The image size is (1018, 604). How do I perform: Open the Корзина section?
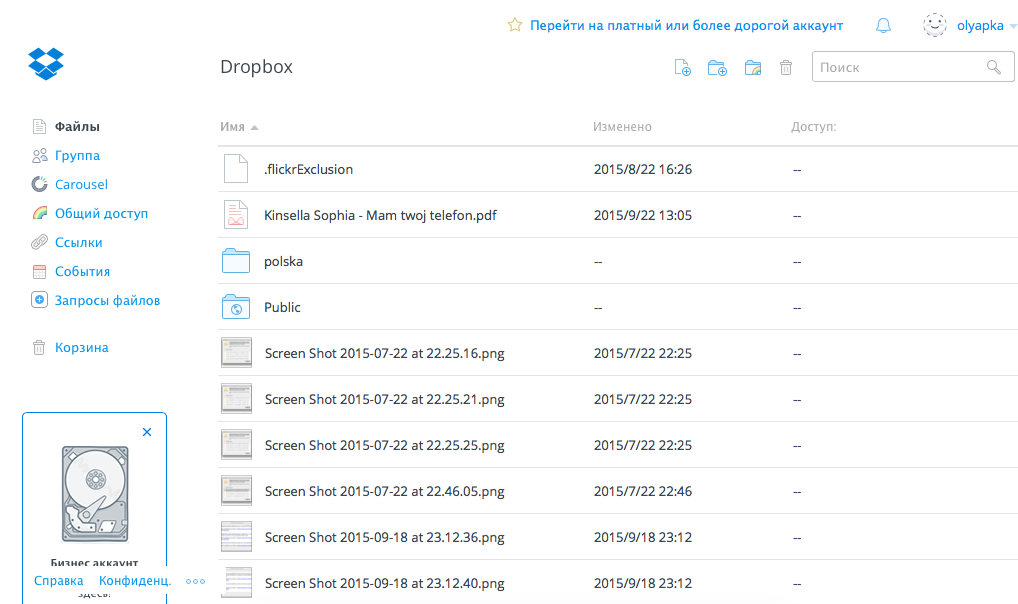point(82,347)
